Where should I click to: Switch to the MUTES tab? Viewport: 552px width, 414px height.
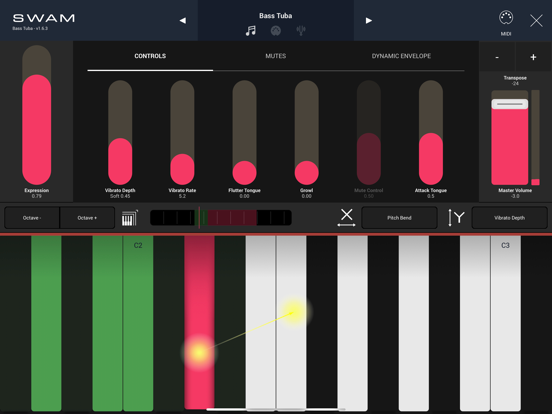click(276, 56)
